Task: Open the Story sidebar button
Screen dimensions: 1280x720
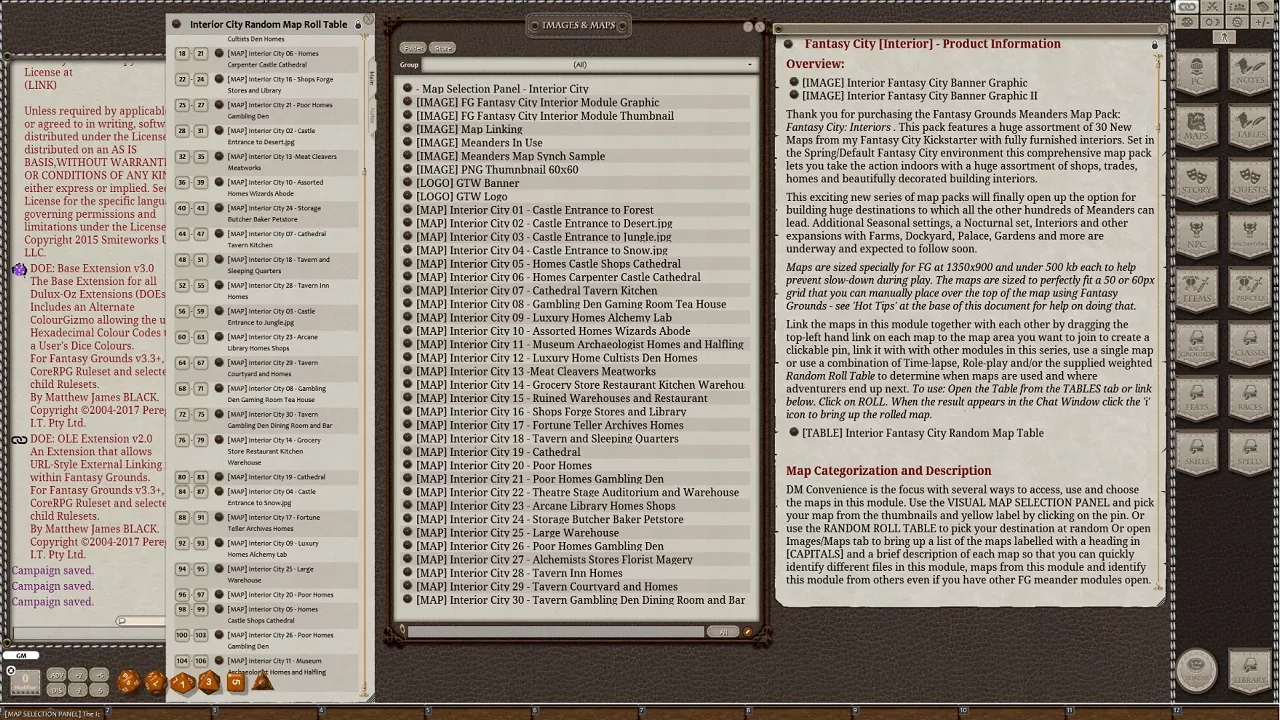Action: (1197, 182)
